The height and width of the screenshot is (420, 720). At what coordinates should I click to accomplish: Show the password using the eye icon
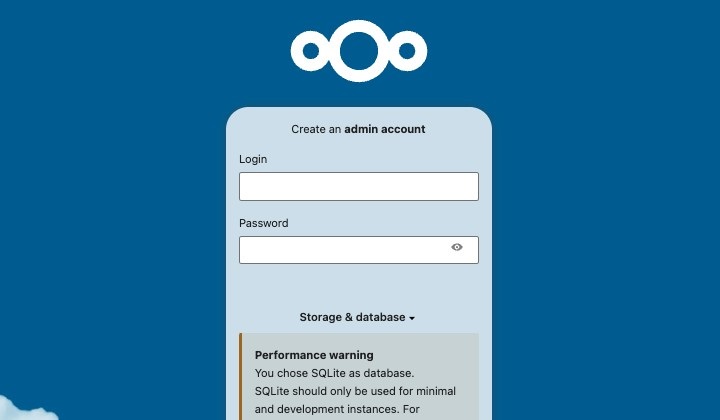point(457,247)
